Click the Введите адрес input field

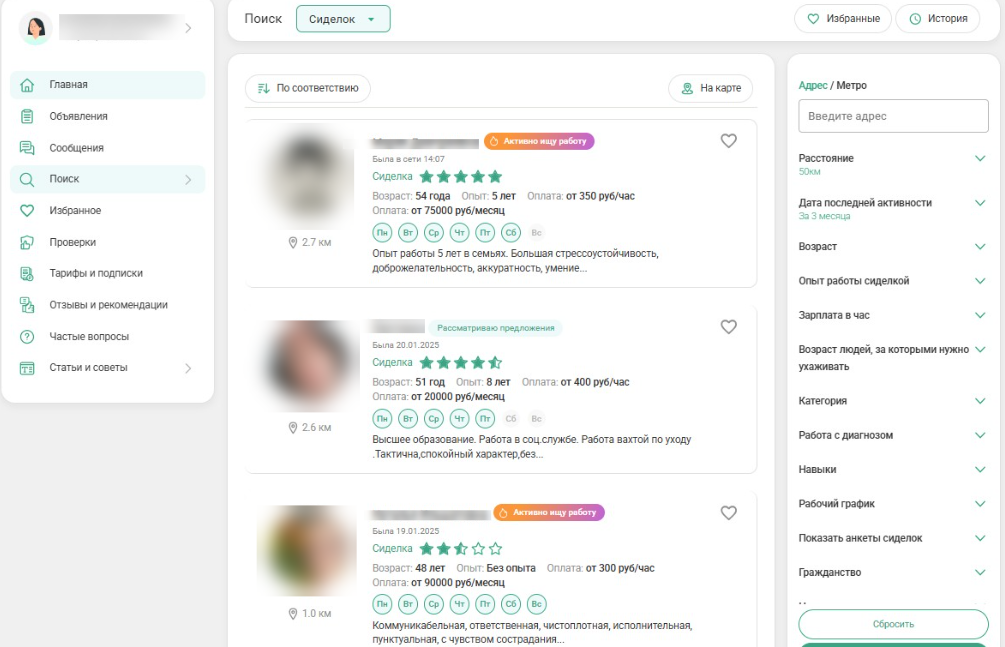tap(893, 116)
